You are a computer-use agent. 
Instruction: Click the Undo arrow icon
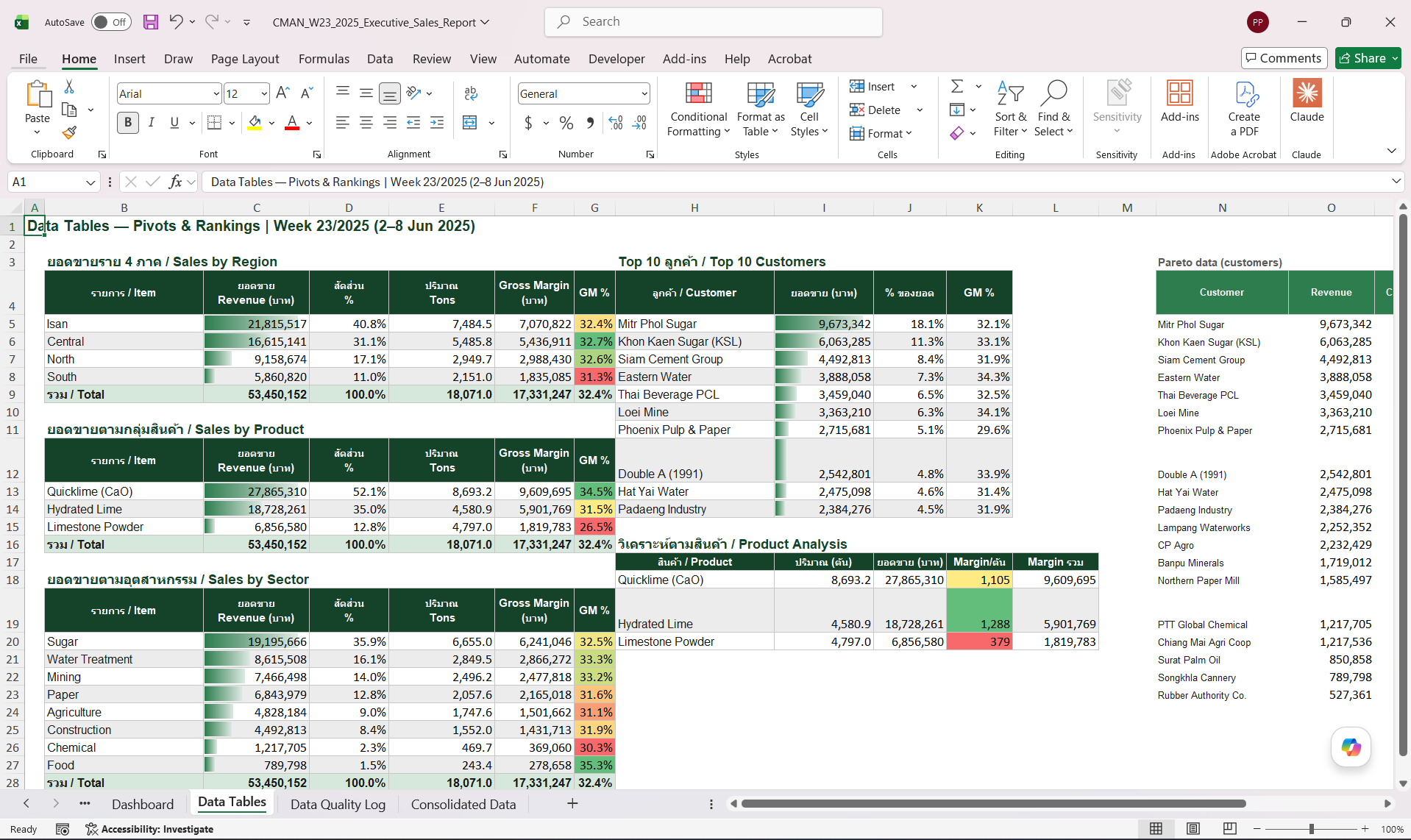[175, 22]
